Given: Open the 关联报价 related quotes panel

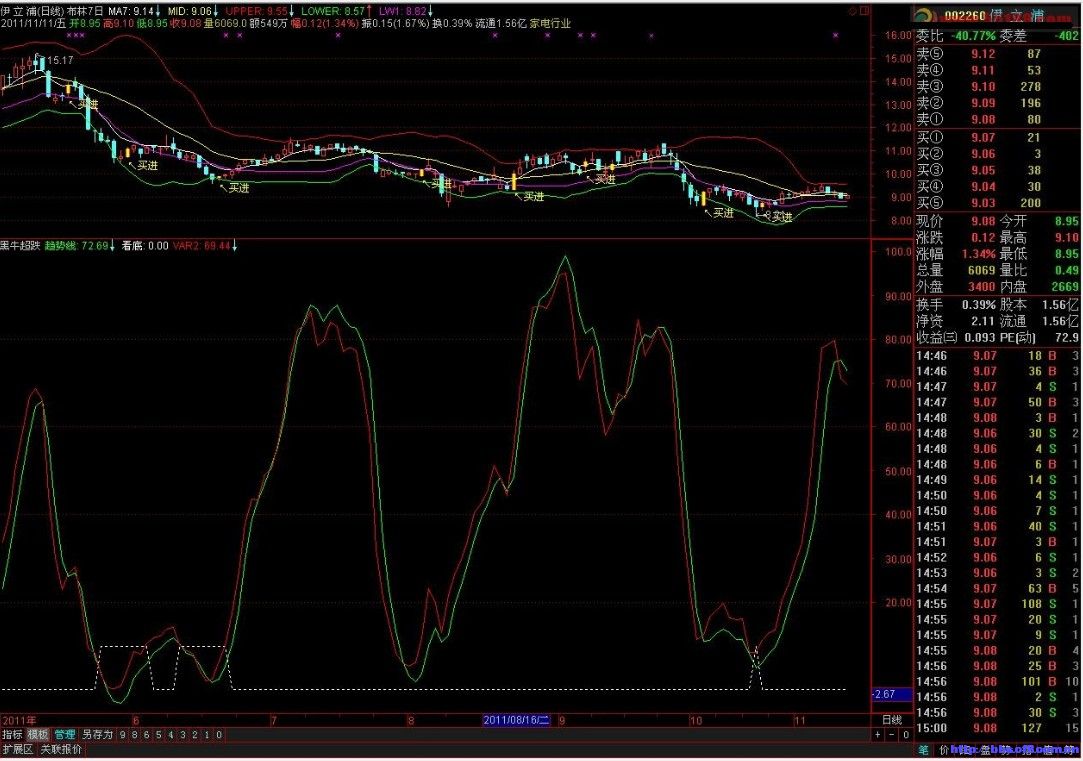Looking at the screenshot, I should [x=61, y=749].
